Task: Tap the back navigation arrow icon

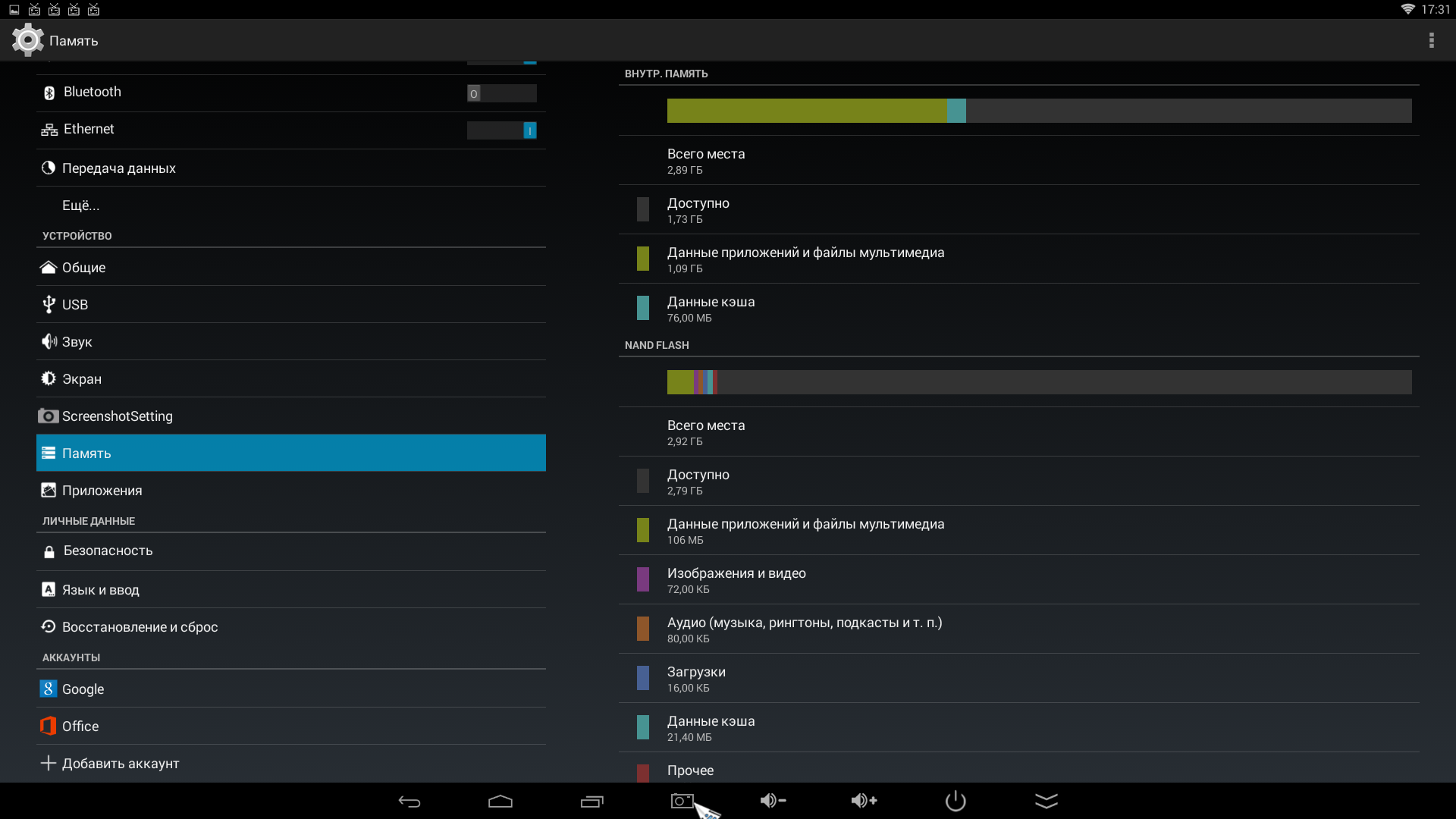Action: (409, 802)
